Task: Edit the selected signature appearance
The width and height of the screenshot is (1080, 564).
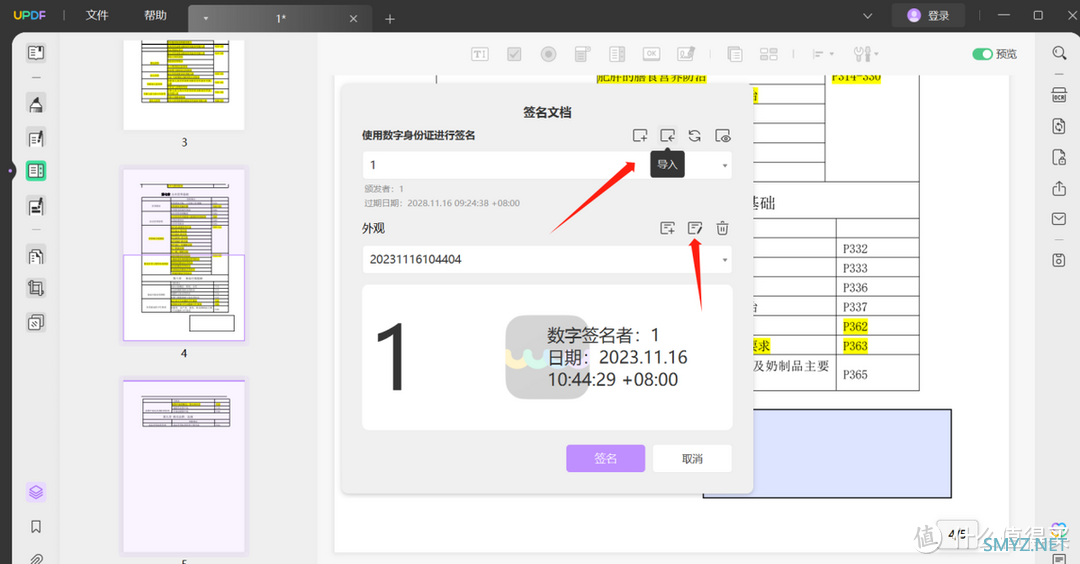Action: pyautogui.click(x=695, y=228)
